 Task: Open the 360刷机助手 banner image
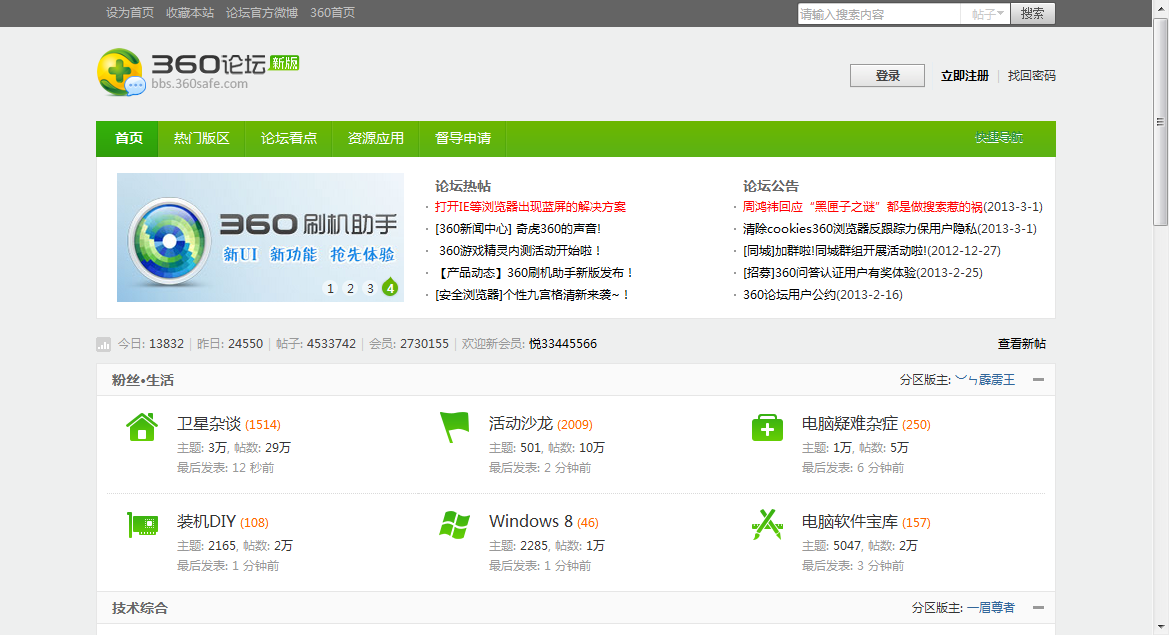[260, 238]
